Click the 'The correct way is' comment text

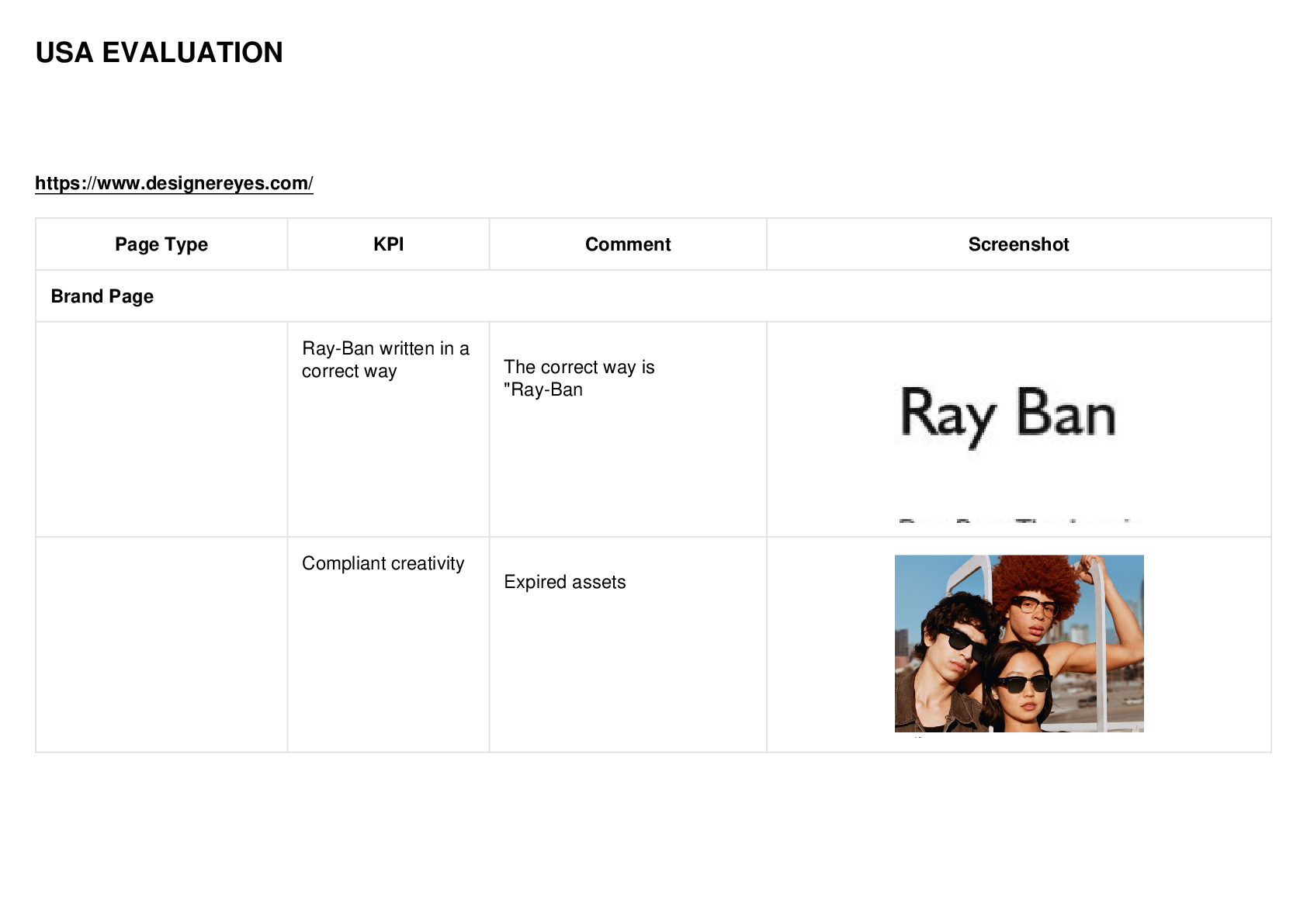pos(579,367)
